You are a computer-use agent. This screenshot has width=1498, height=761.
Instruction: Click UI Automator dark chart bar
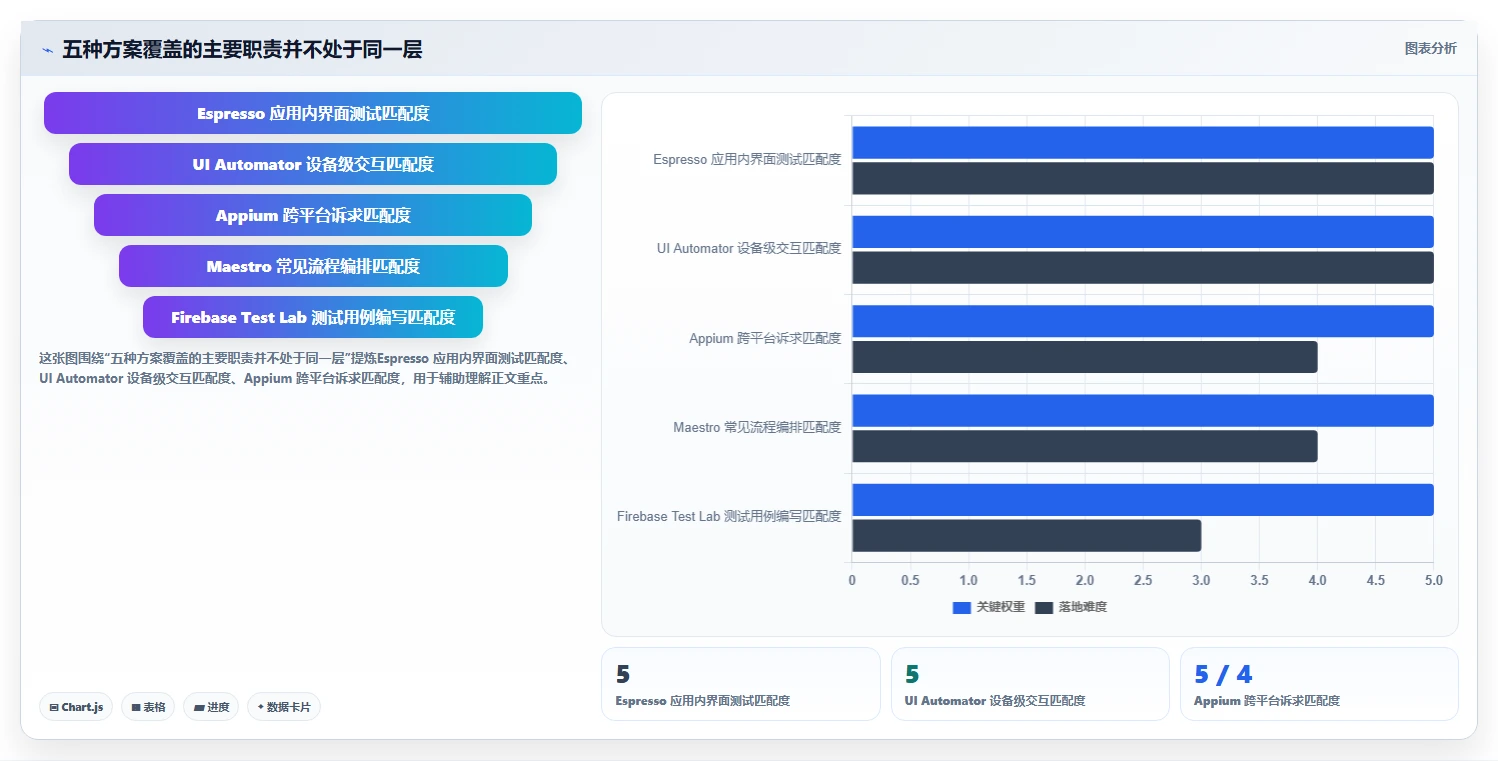(x=1143, y=267)
